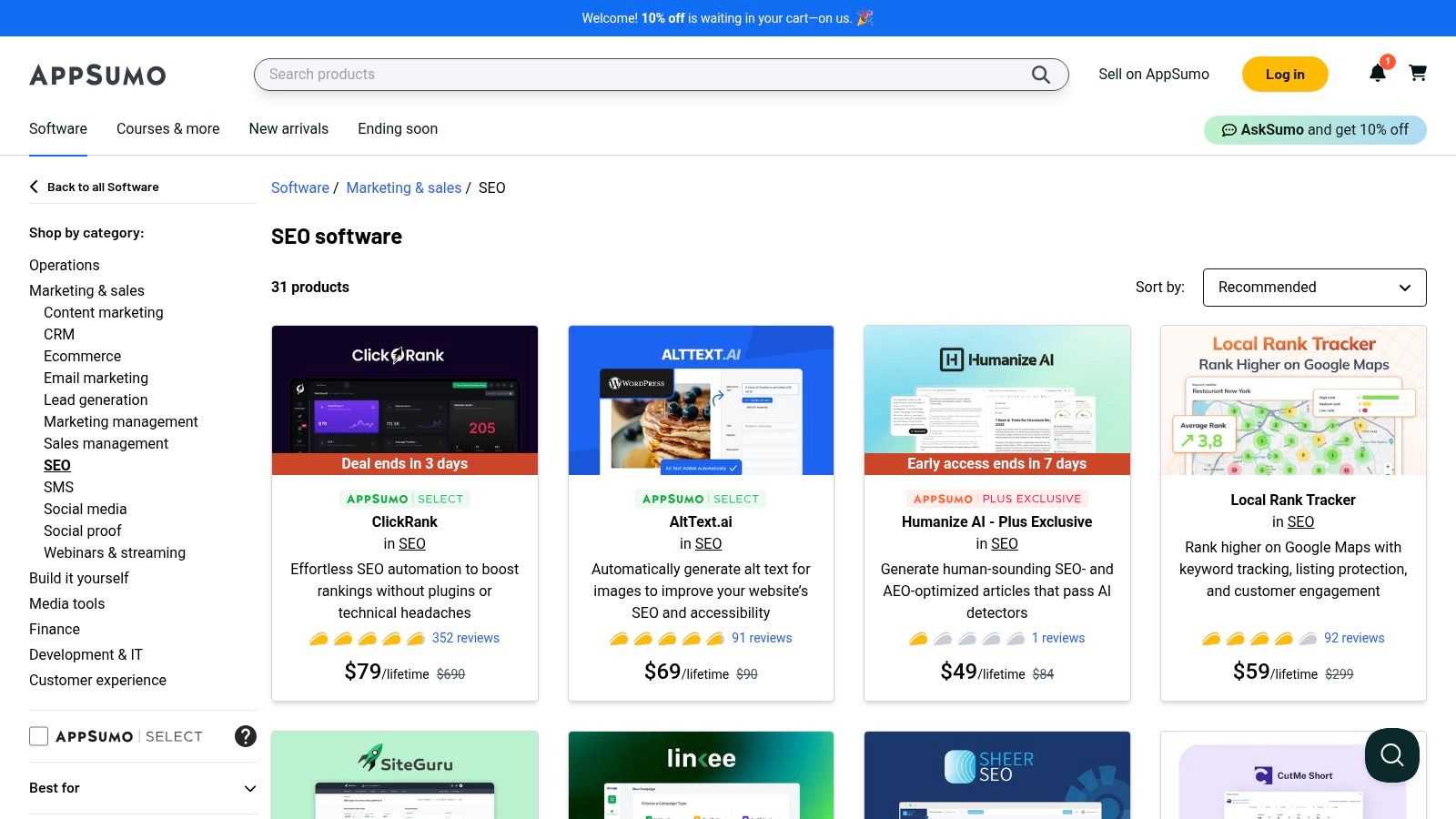Viewport: 1456px width, 819px height.
Task: Select Webinars & streaming subcategory
Action: pyautogui.click(x=115, y=552)
